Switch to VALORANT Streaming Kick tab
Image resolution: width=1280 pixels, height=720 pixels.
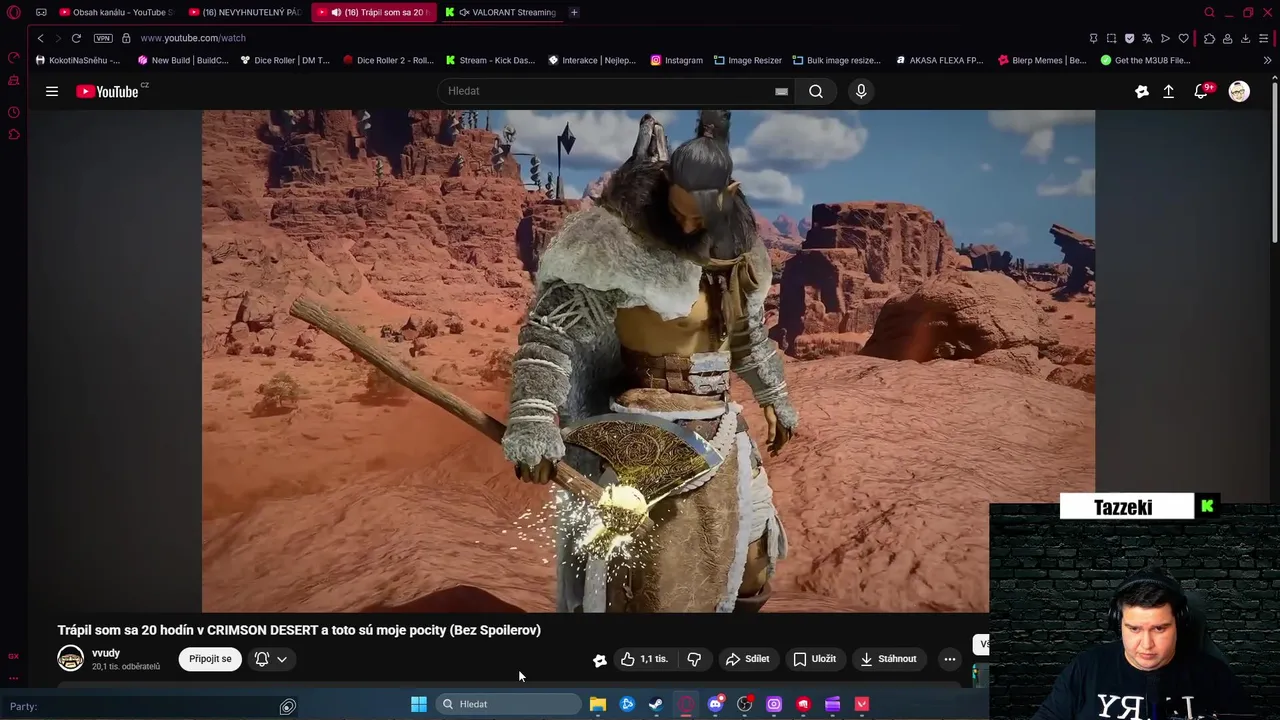click(501, 12)
